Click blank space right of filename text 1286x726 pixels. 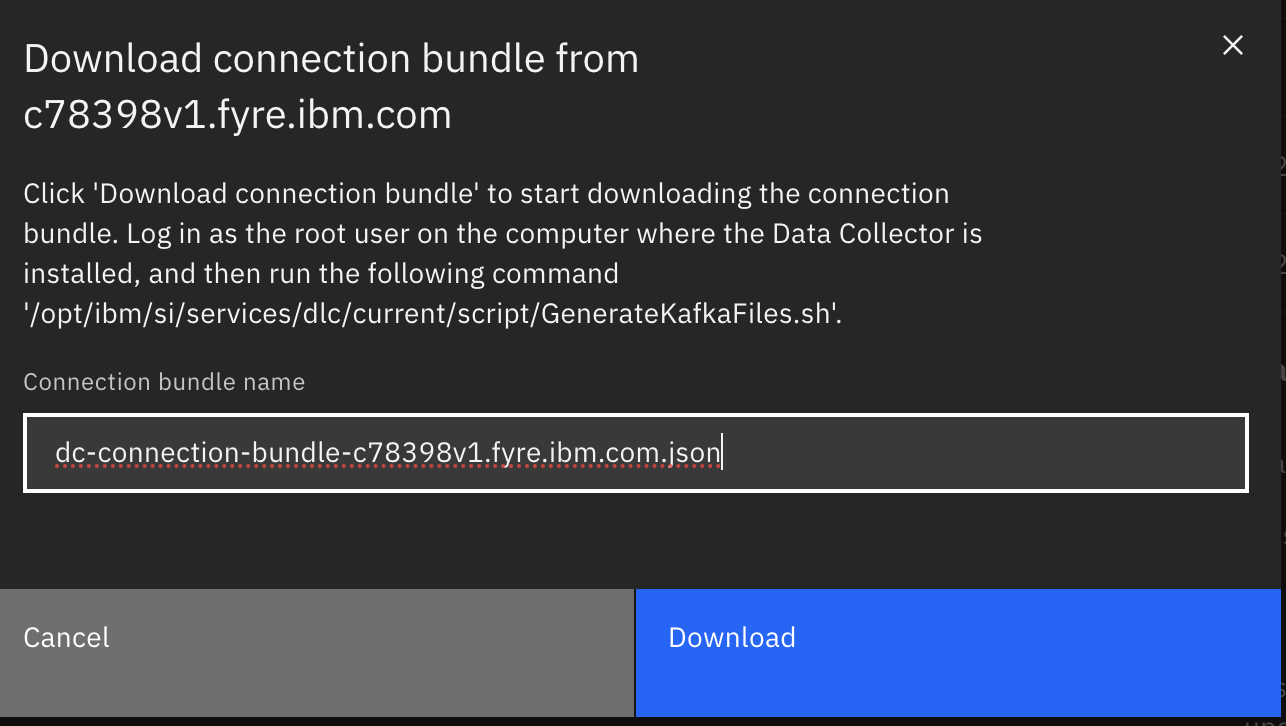click(980, 453)
